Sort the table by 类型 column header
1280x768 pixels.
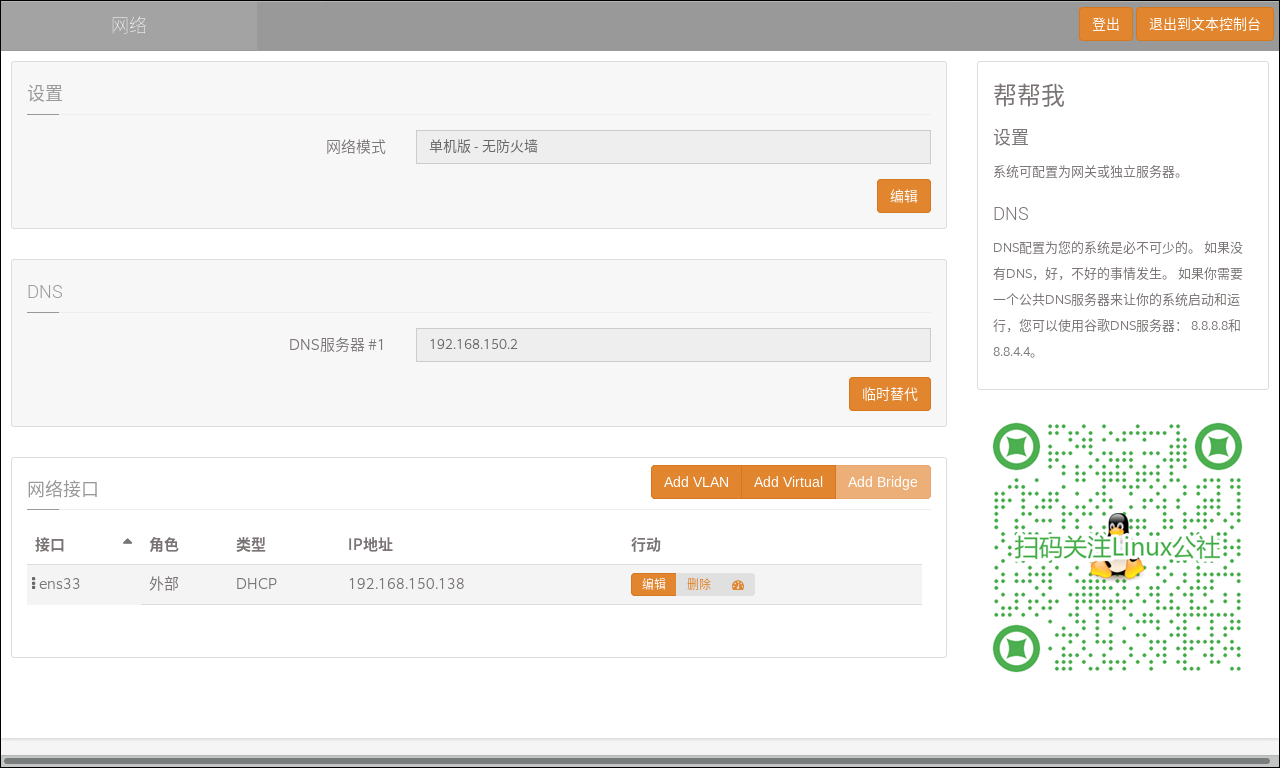pos(251,545)
